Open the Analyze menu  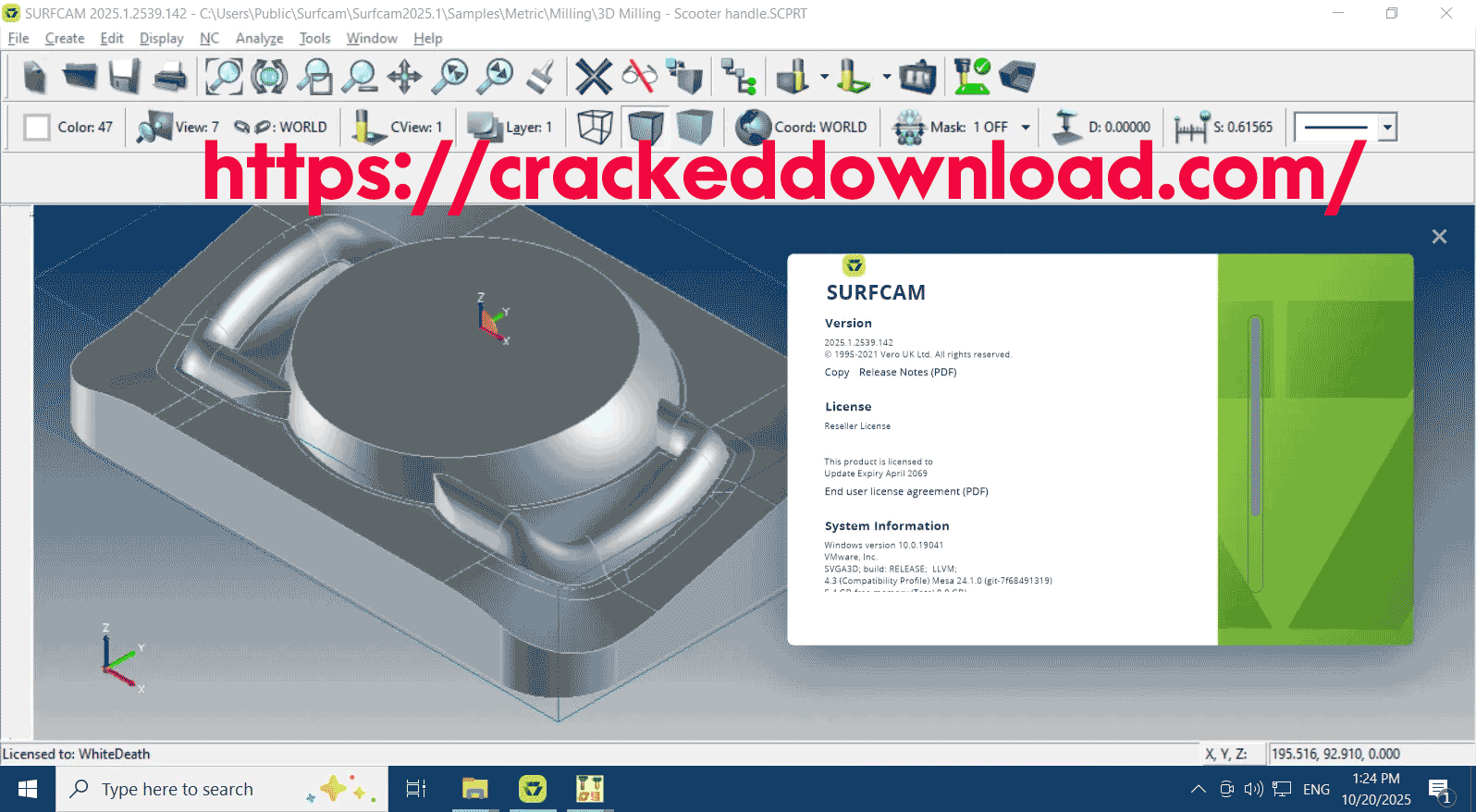pyautogui.click(x=259, y=38)
